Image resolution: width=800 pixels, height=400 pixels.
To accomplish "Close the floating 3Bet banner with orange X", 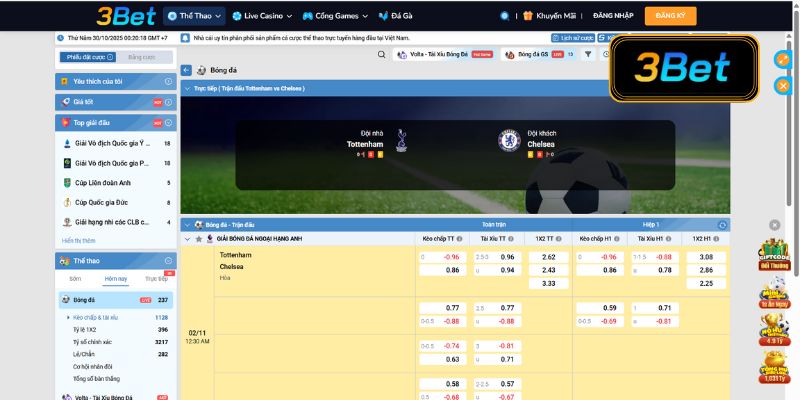I will click(782, 86).
